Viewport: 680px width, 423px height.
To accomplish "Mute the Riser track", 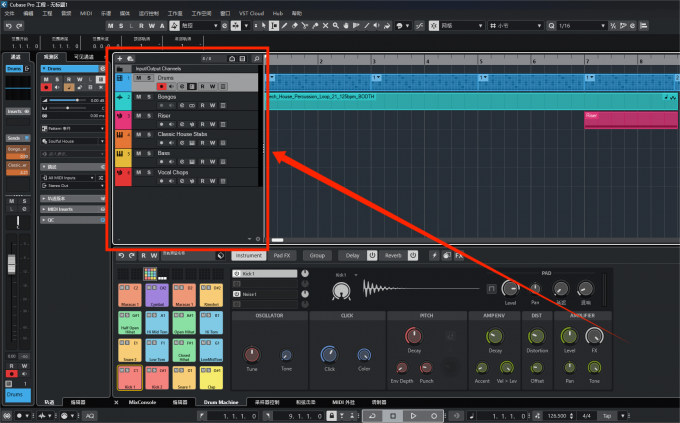I will tap(138, 116).
